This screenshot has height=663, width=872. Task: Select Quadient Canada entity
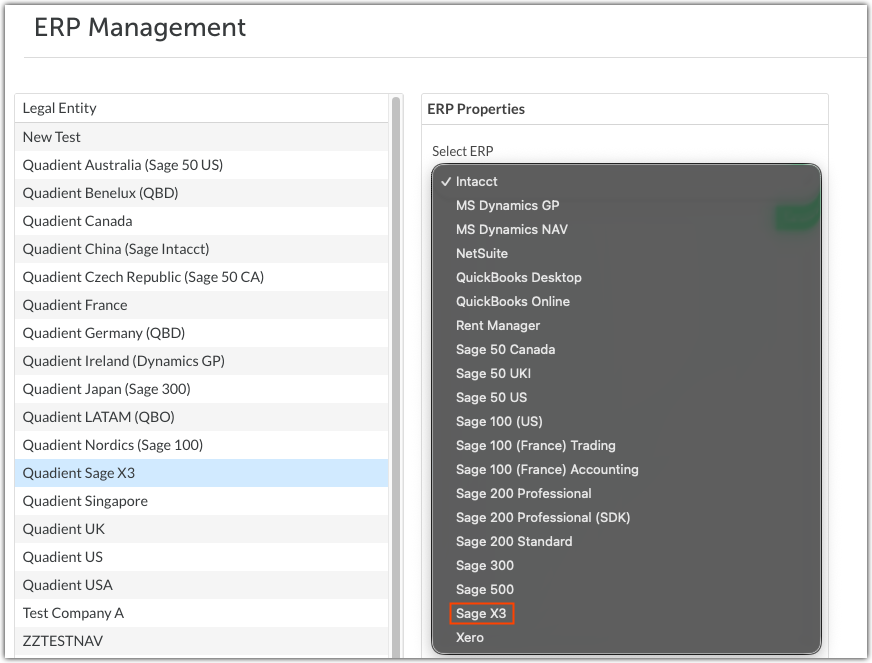pyautogui.click(x=201, y=221)
